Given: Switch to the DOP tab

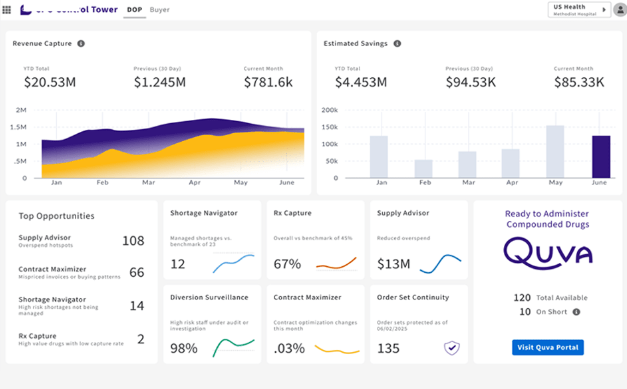Looking at the screenshot, I should point(134,10).
